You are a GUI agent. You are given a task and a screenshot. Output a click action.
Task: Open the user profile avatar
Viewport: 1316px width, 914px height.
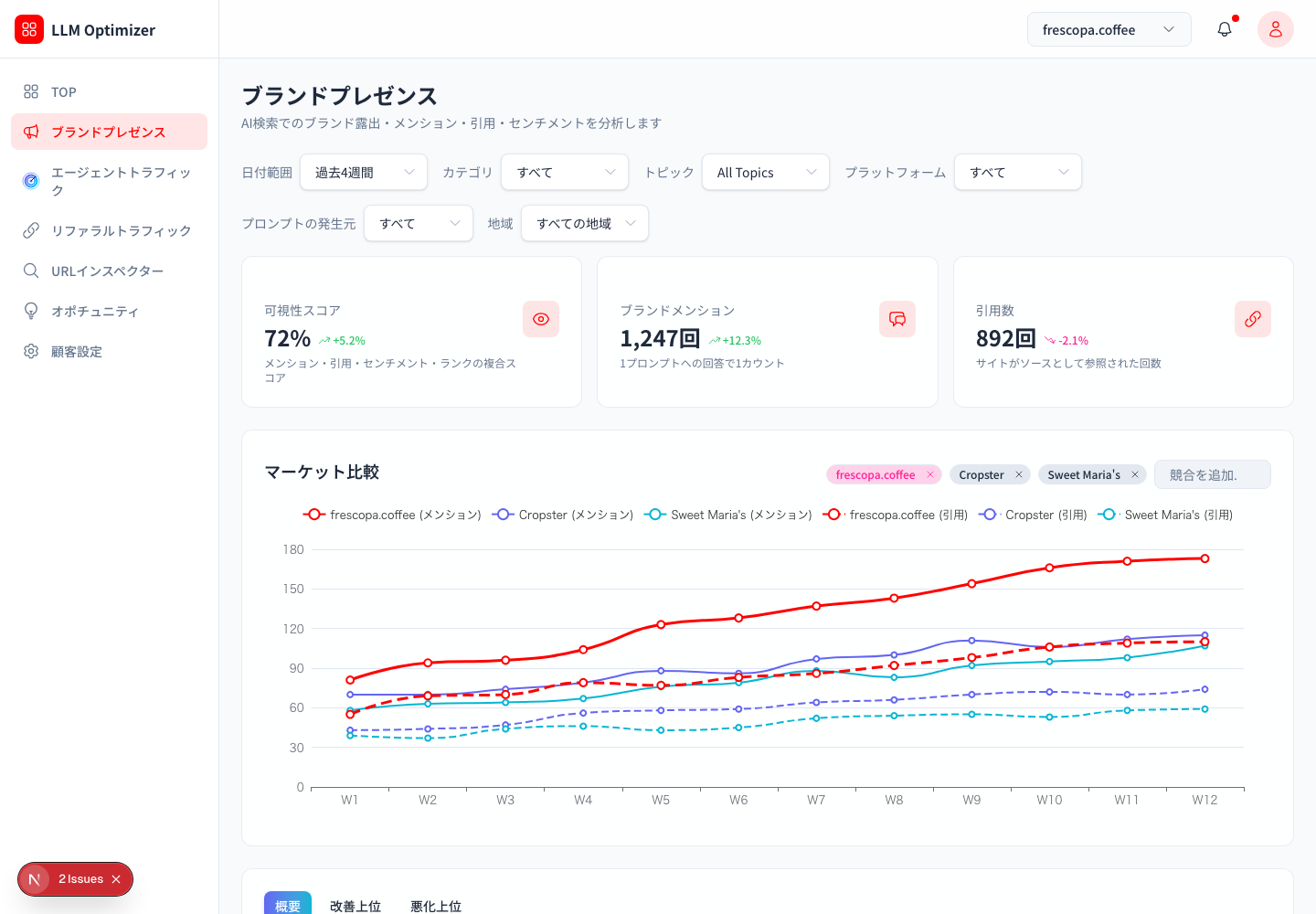coord(1276,29)
